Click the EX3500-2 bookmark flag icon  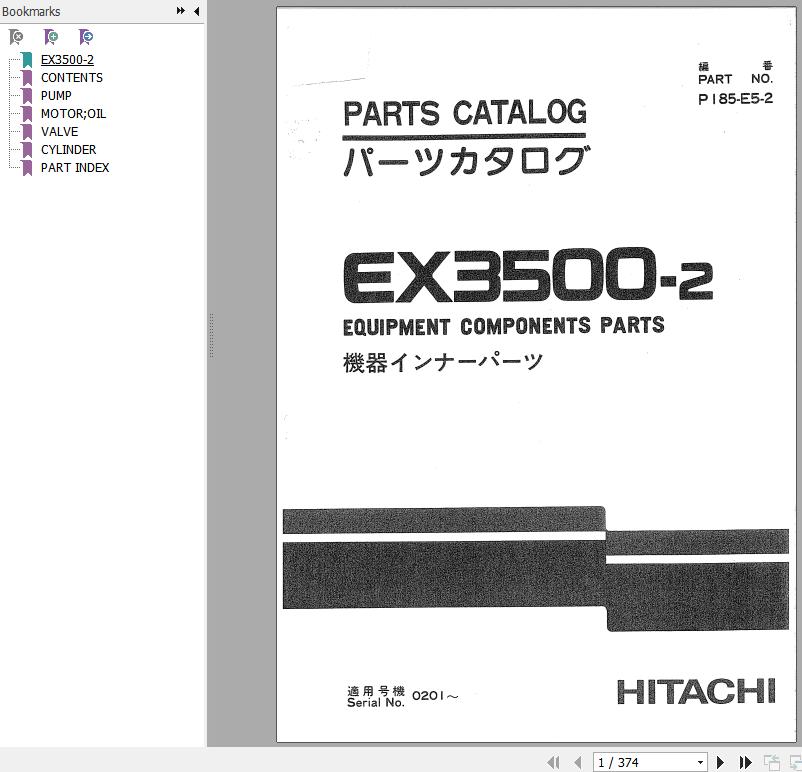27,60
